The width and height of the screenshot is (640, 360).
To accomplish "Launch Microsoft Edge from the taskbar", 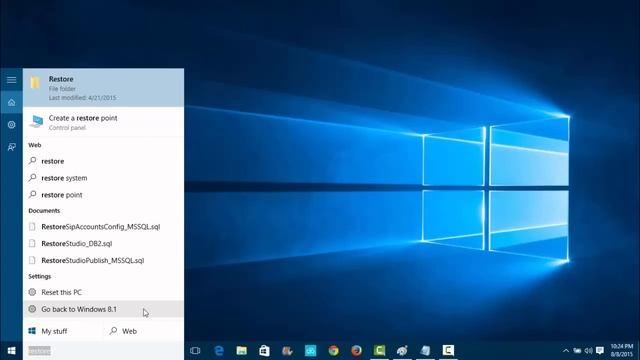I will point(219,351).
